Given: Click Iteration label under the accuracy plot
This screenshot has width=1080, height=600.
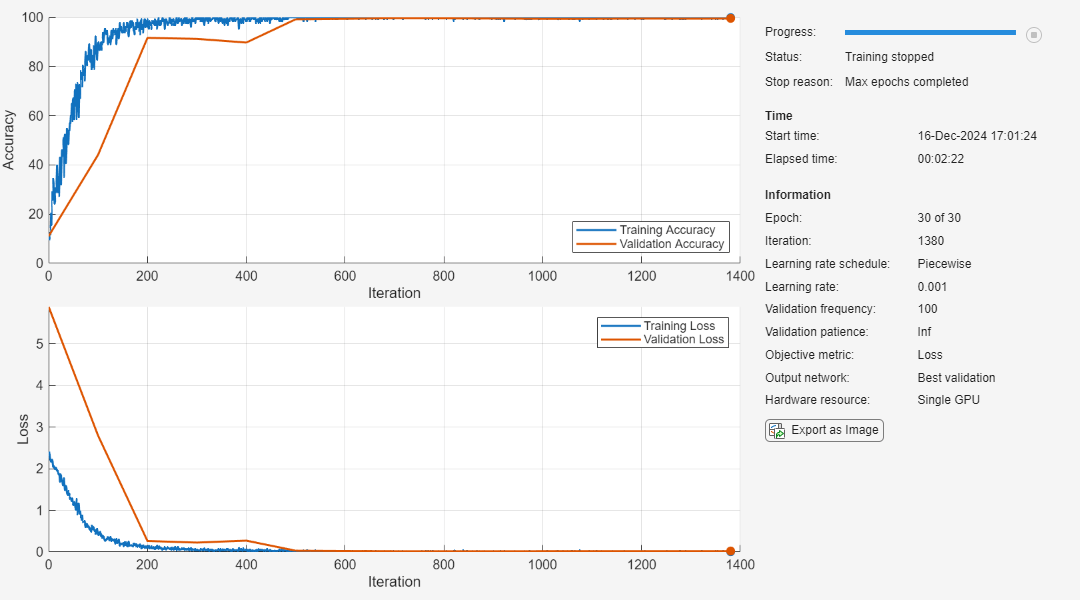Looking at the screenshot, I should (394, 293).
